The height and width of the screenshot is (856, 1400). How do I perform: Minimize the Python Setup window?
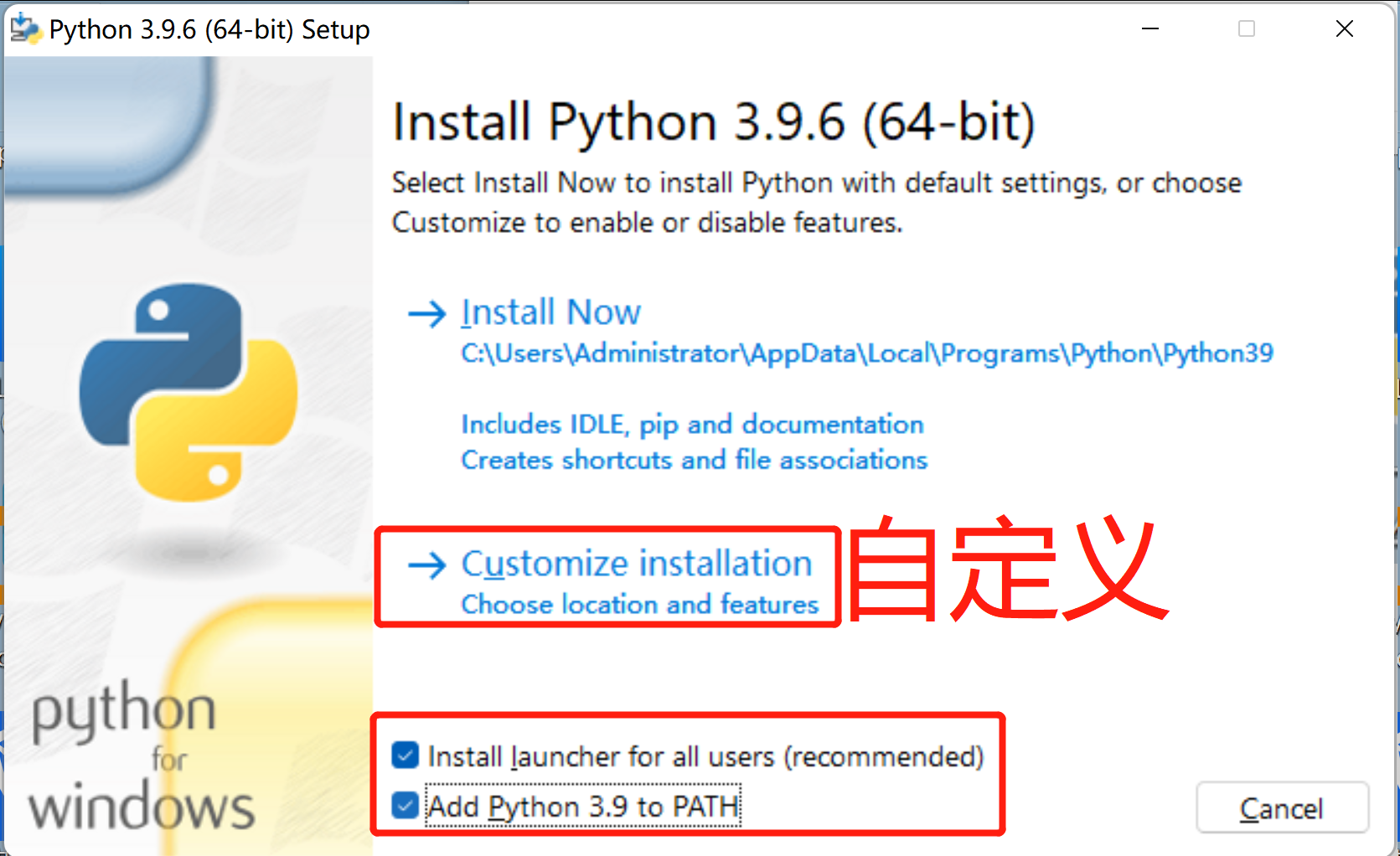pyautogui.click(x=1150, y=29)
